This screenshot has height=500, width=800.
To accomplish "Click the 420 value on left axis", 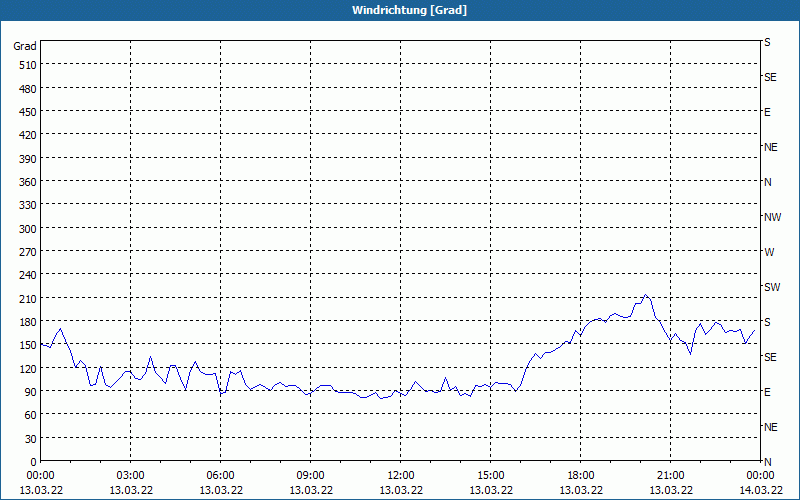I will 28,135.
